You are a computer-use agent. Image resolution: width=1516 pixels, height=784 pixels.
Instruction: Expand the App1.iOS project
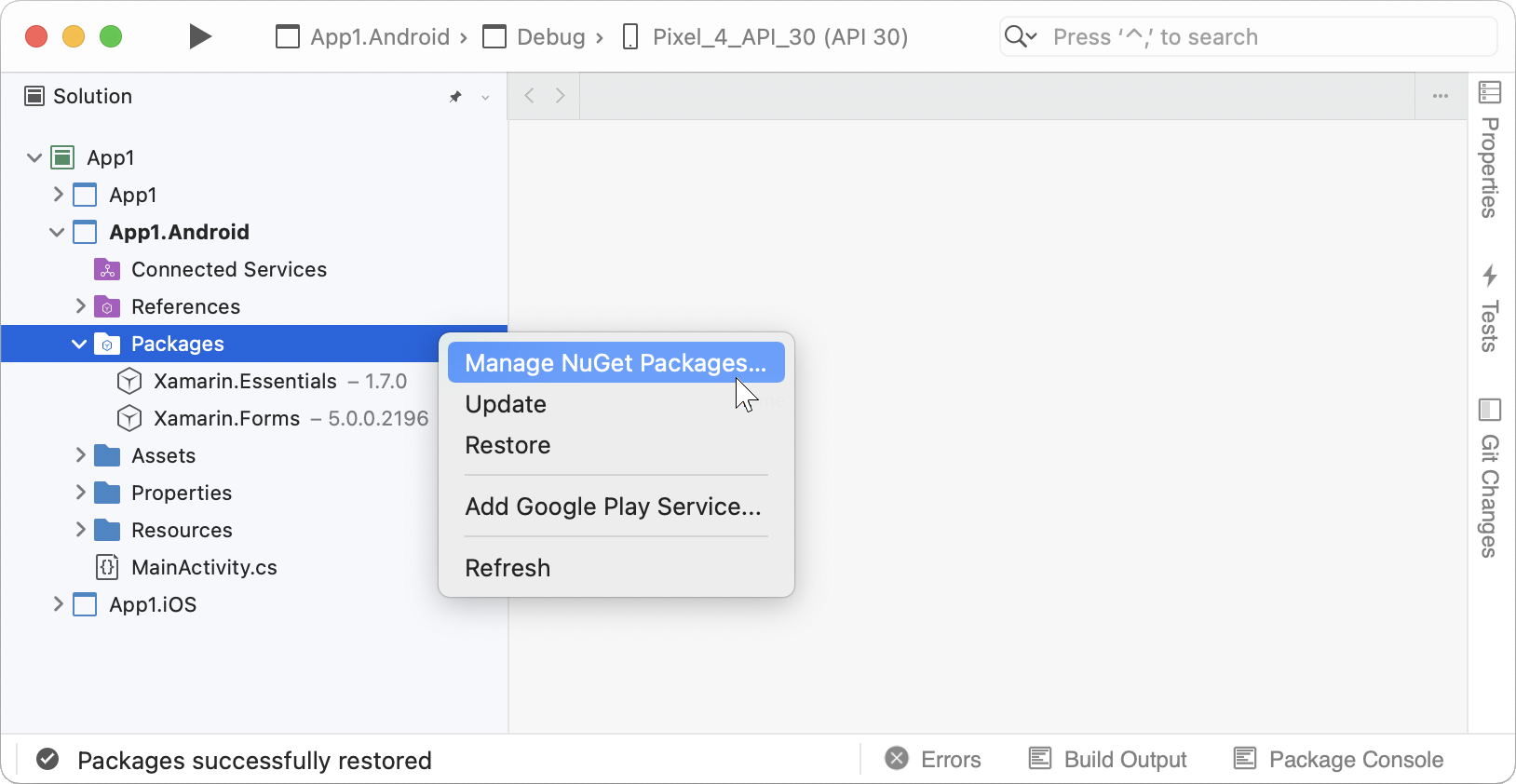tap(58, 604)
